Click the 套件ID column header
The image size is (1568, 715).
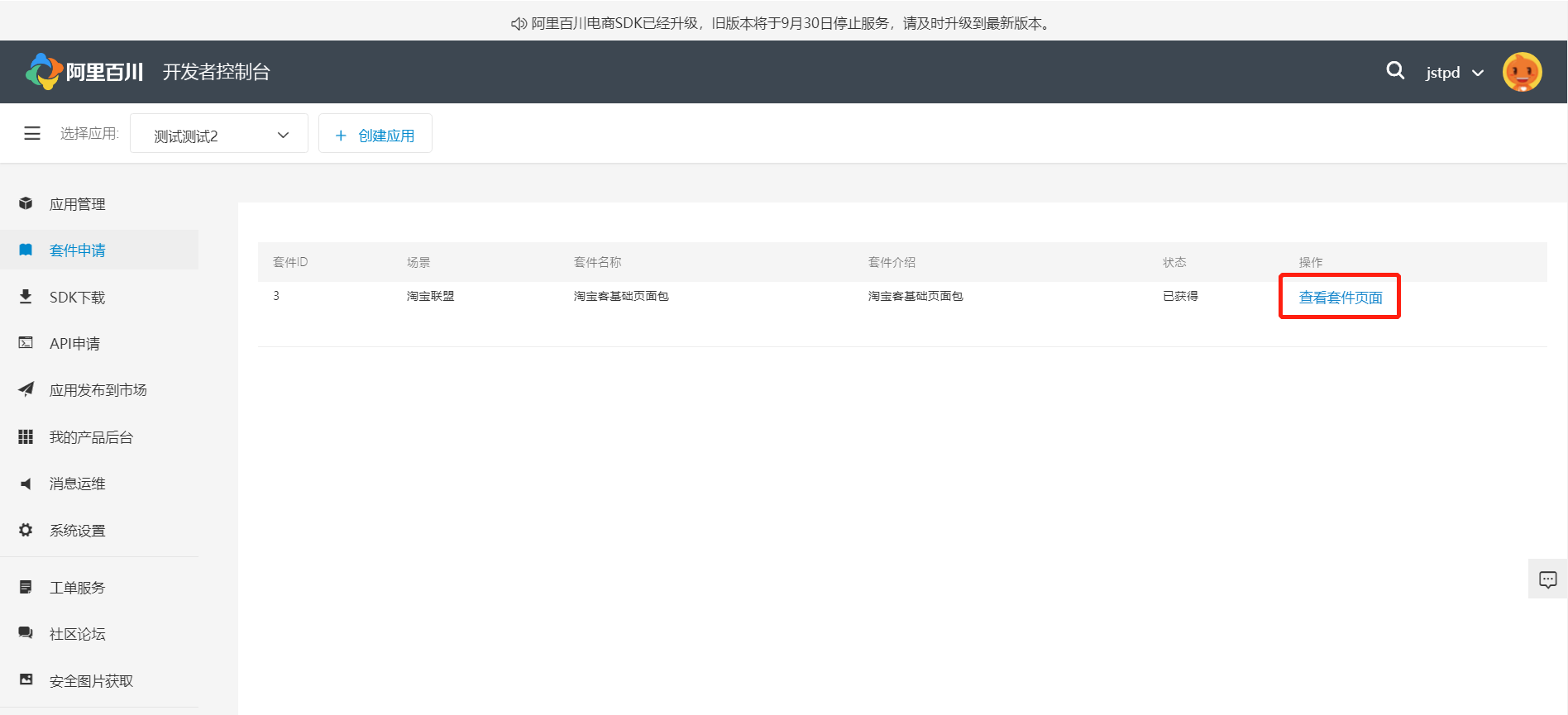click(x=290, y=262)
